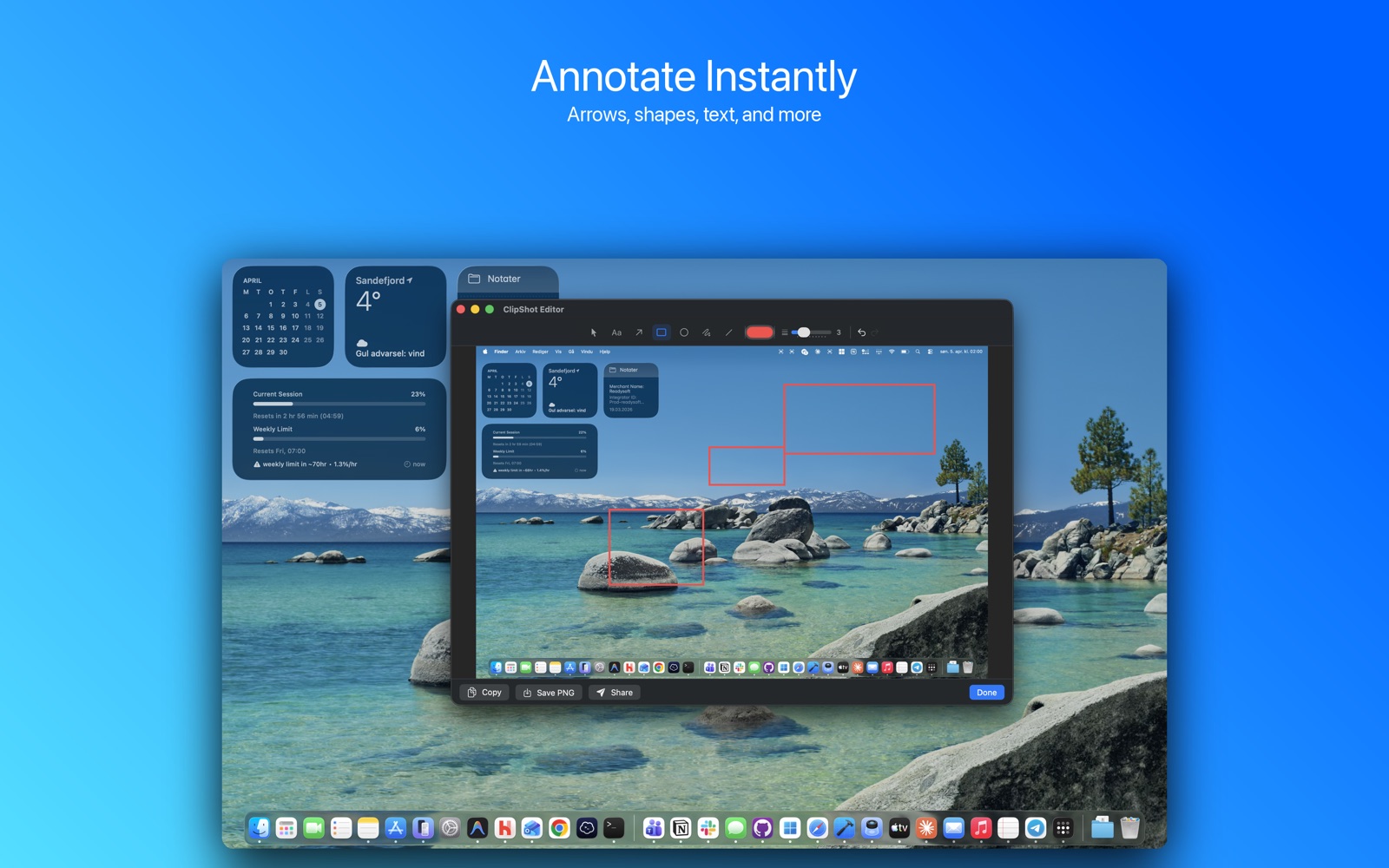
Task: Open System Settings gear in dock
Action: click(x=450, y=828)
